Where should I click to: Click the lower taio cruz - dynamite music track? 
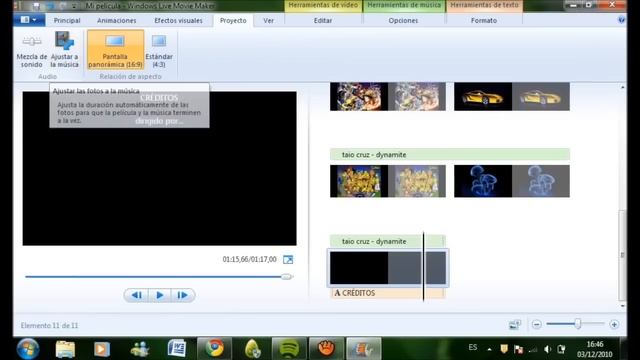pos(388,241)
